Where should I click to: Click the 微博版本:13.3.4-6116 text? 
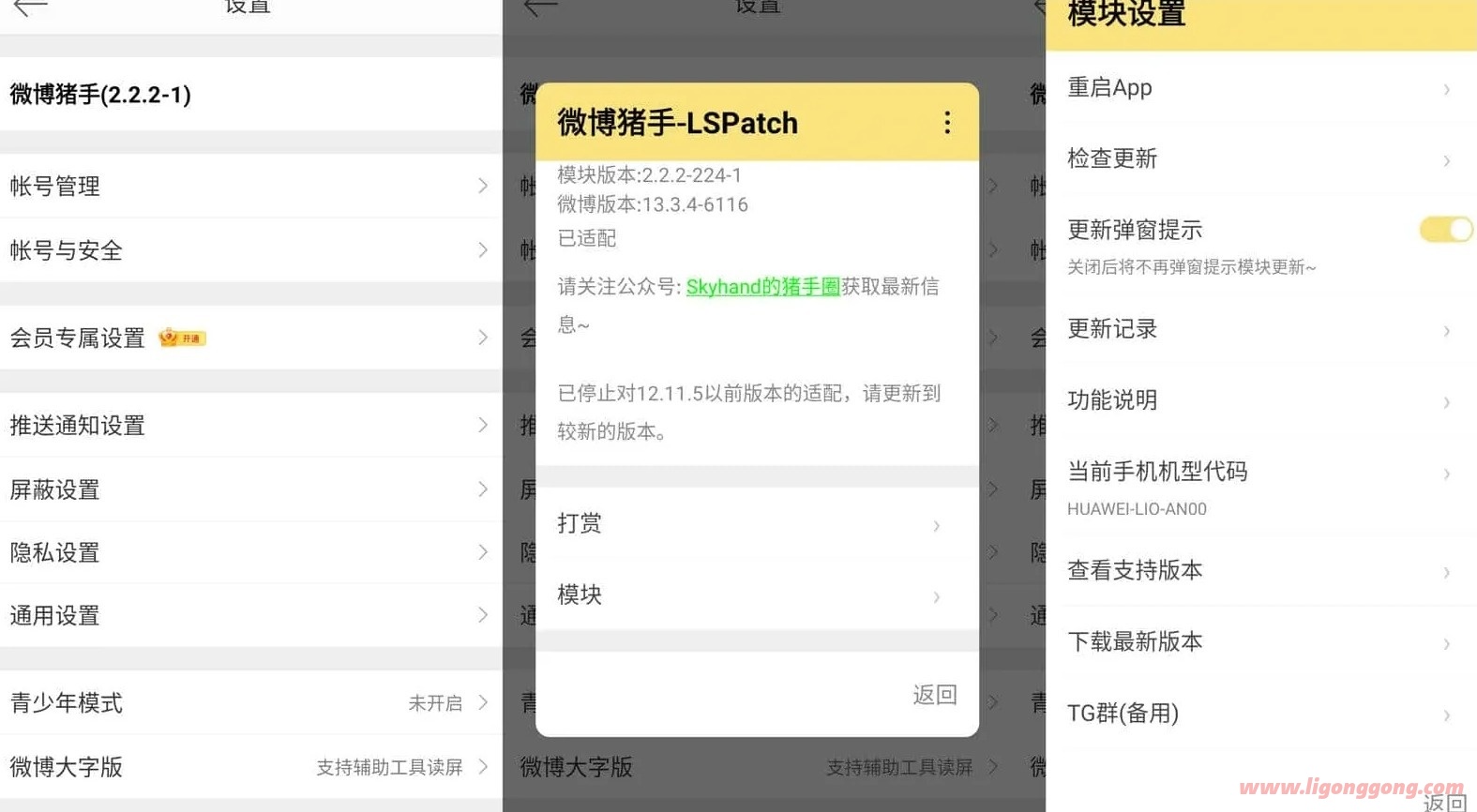(653, 204)
